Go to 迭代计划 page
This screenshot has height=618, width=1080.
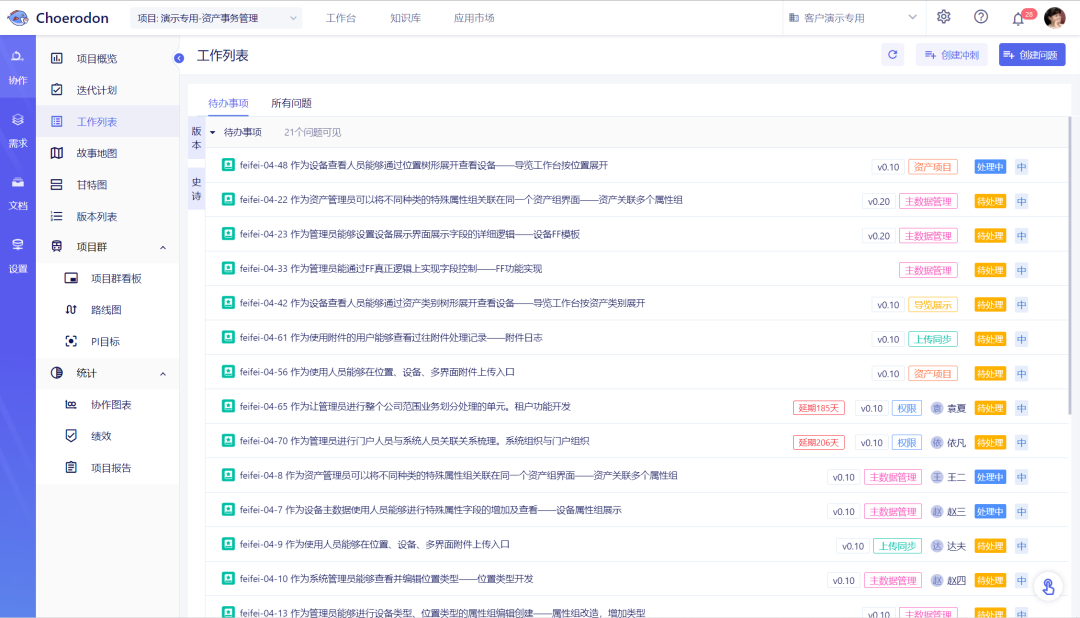(107, 90)
